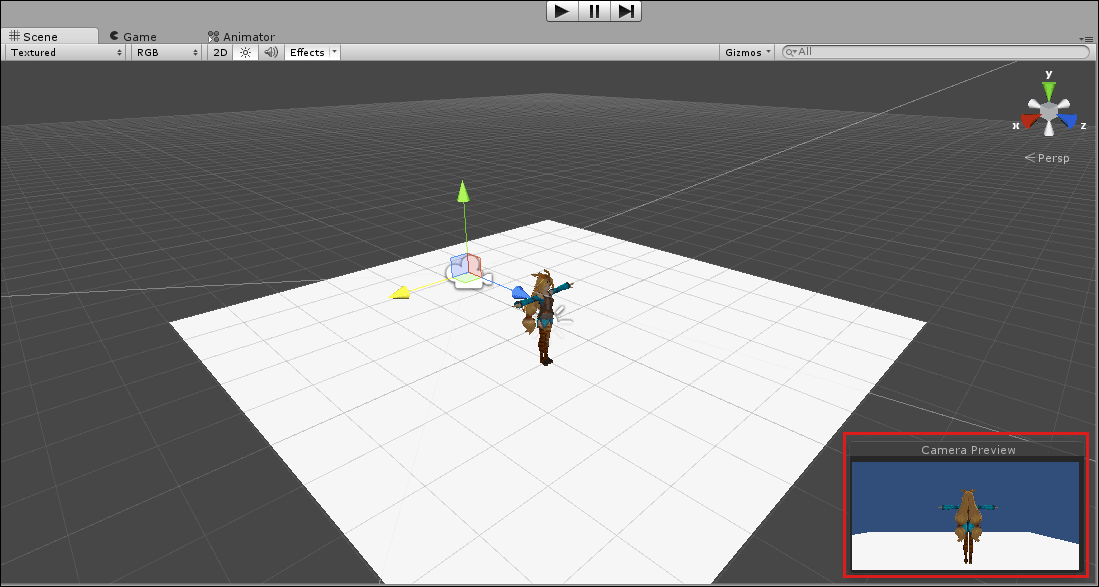Click the blue Z move handle arrow
This screenshot has width=1099, height=587.
[x=518, y=291]
